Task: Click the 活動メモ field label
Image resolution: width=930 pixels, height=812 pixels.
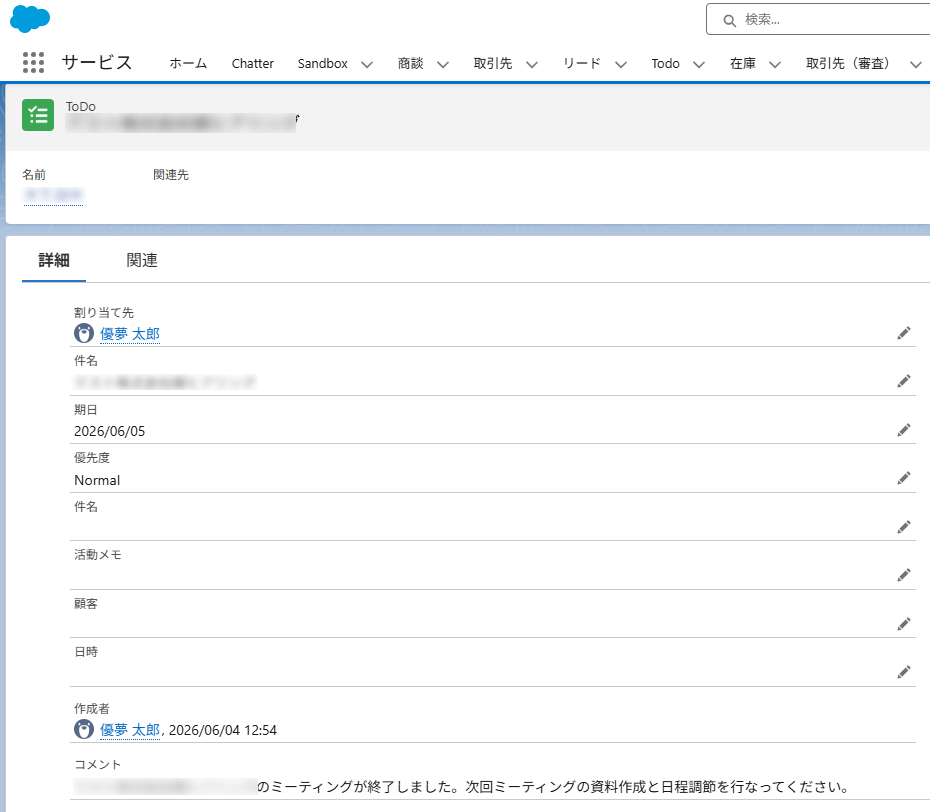Action: click(x=98, y=555)
